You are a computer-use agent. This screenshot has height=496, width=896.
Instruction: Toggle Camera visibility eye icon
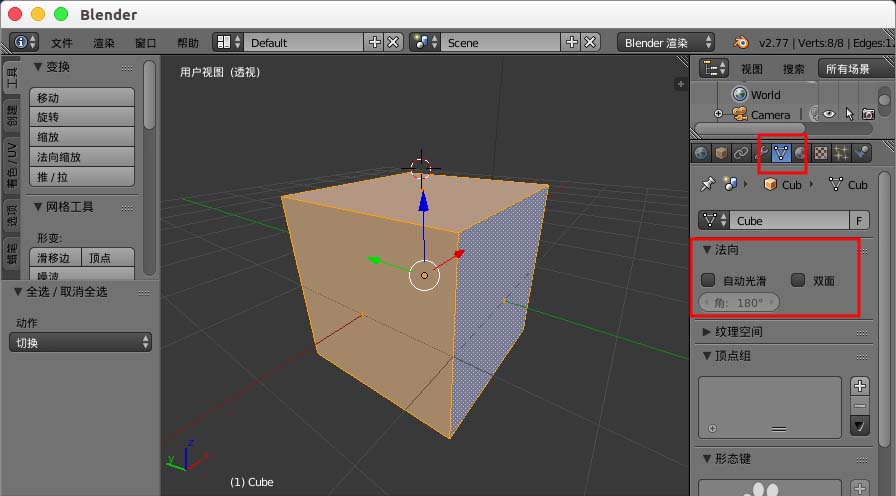(x=829, y=114)
